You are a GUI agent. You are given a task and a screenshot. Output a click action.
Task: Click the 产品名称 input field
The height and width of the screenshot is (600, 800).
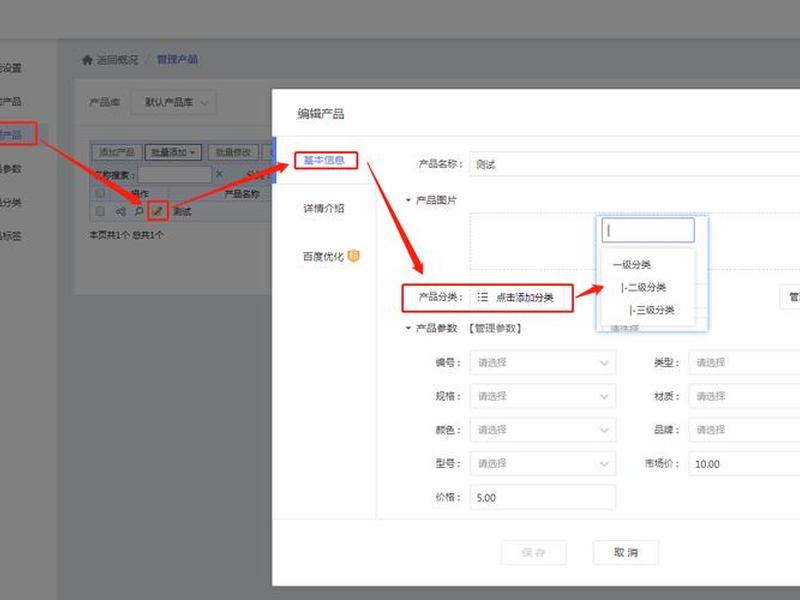(x=635, y=164)
